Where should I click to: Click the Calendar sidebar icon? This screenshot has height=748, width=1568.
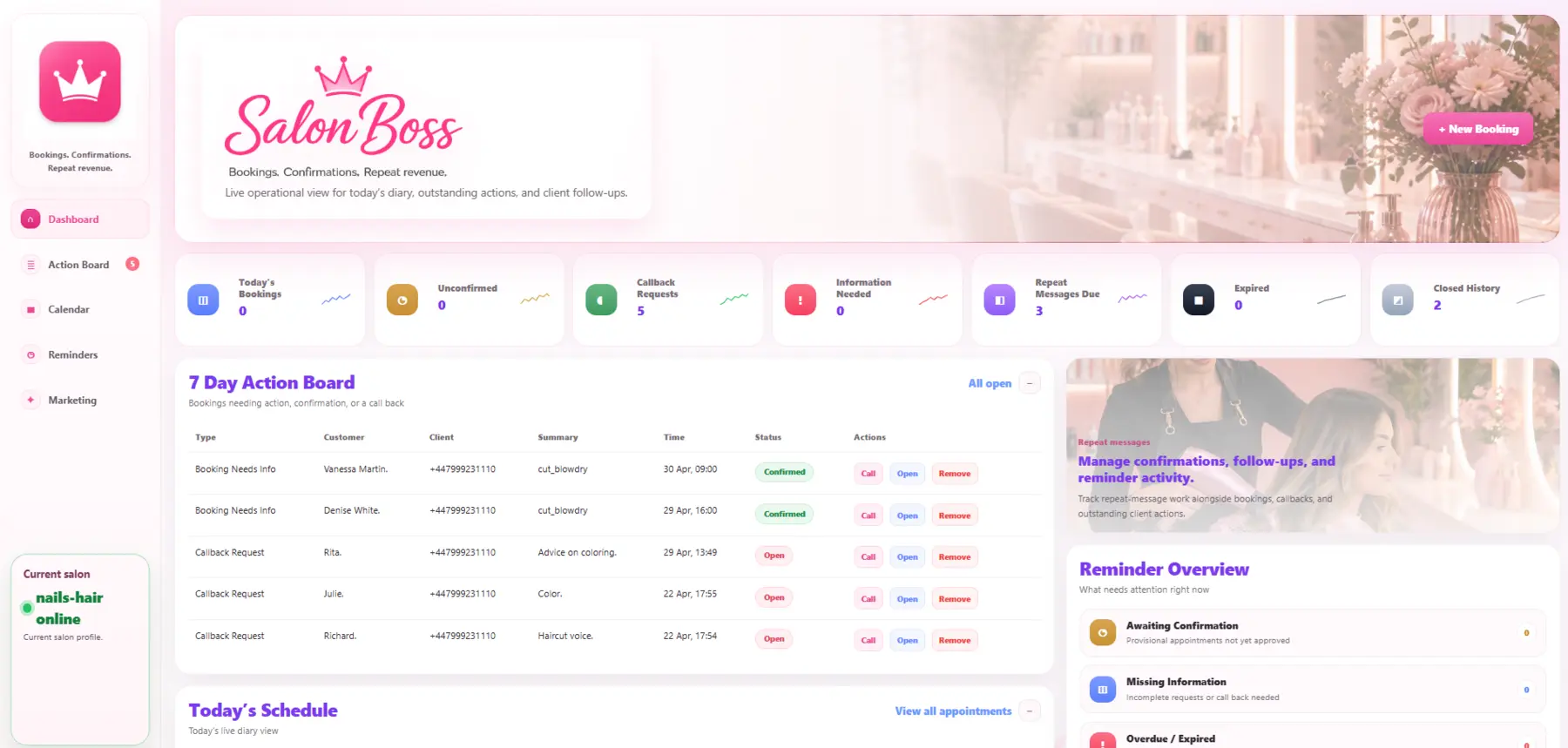[30, 310]
